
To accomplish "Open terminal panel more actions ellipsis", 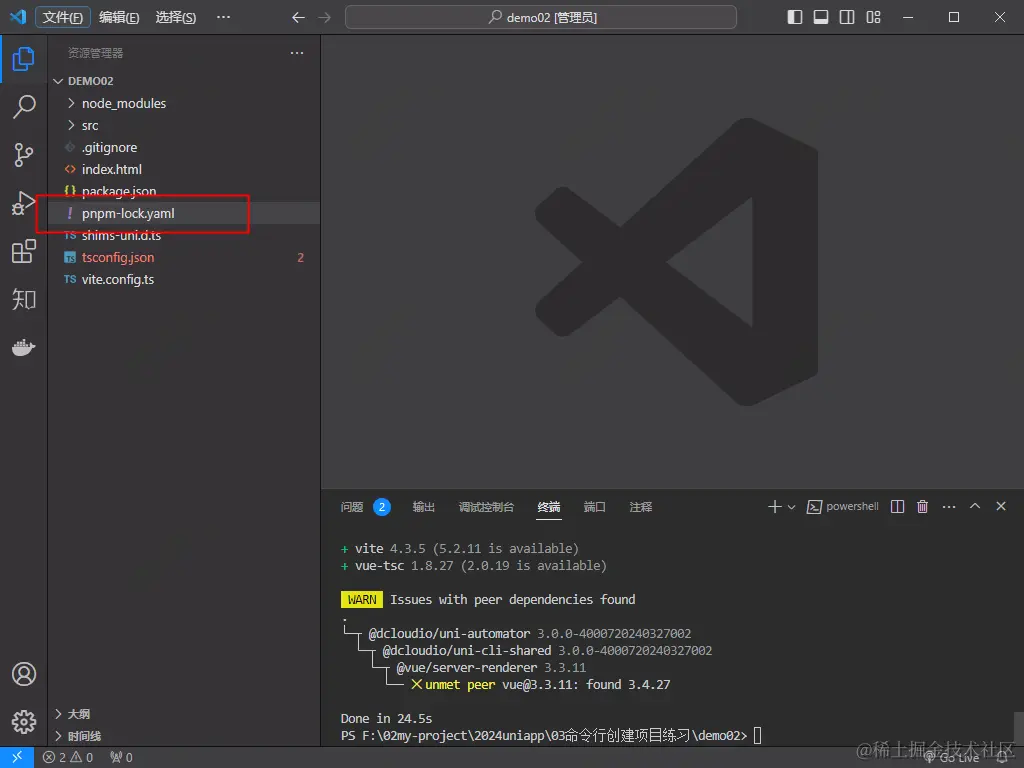I will [x=949, y=507].
